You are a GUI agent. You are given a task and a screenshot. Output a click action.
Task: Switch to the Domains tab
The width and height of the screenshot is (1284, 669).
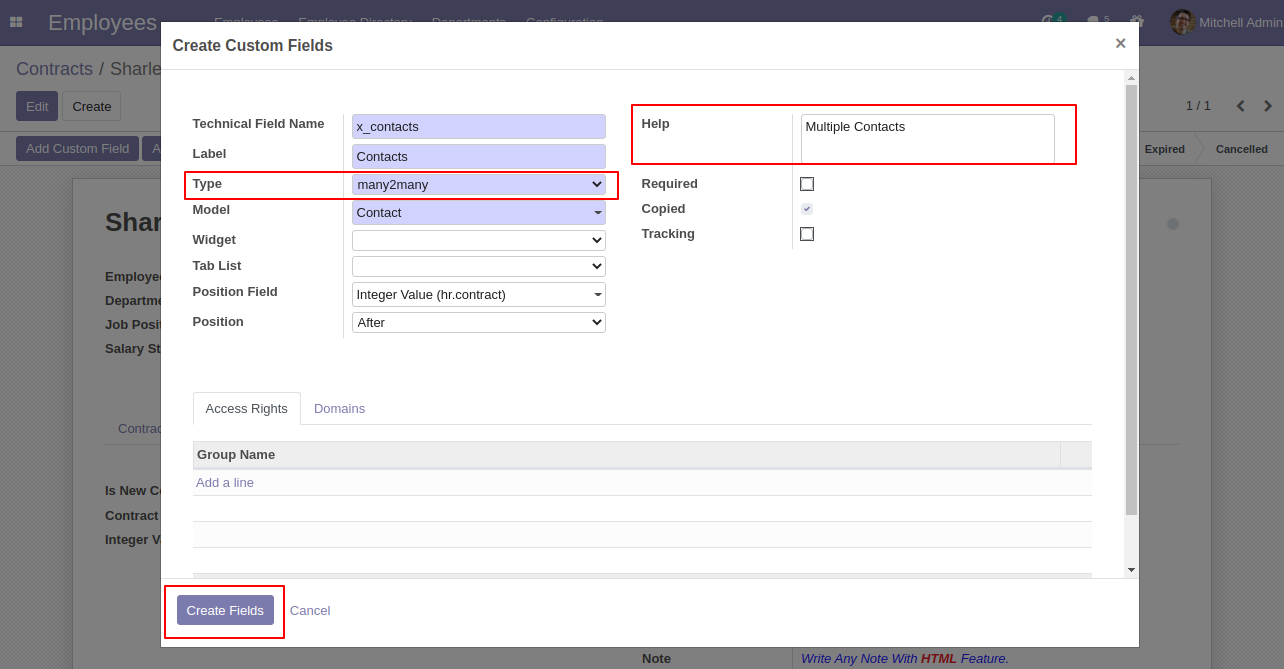tap(339, 408)
